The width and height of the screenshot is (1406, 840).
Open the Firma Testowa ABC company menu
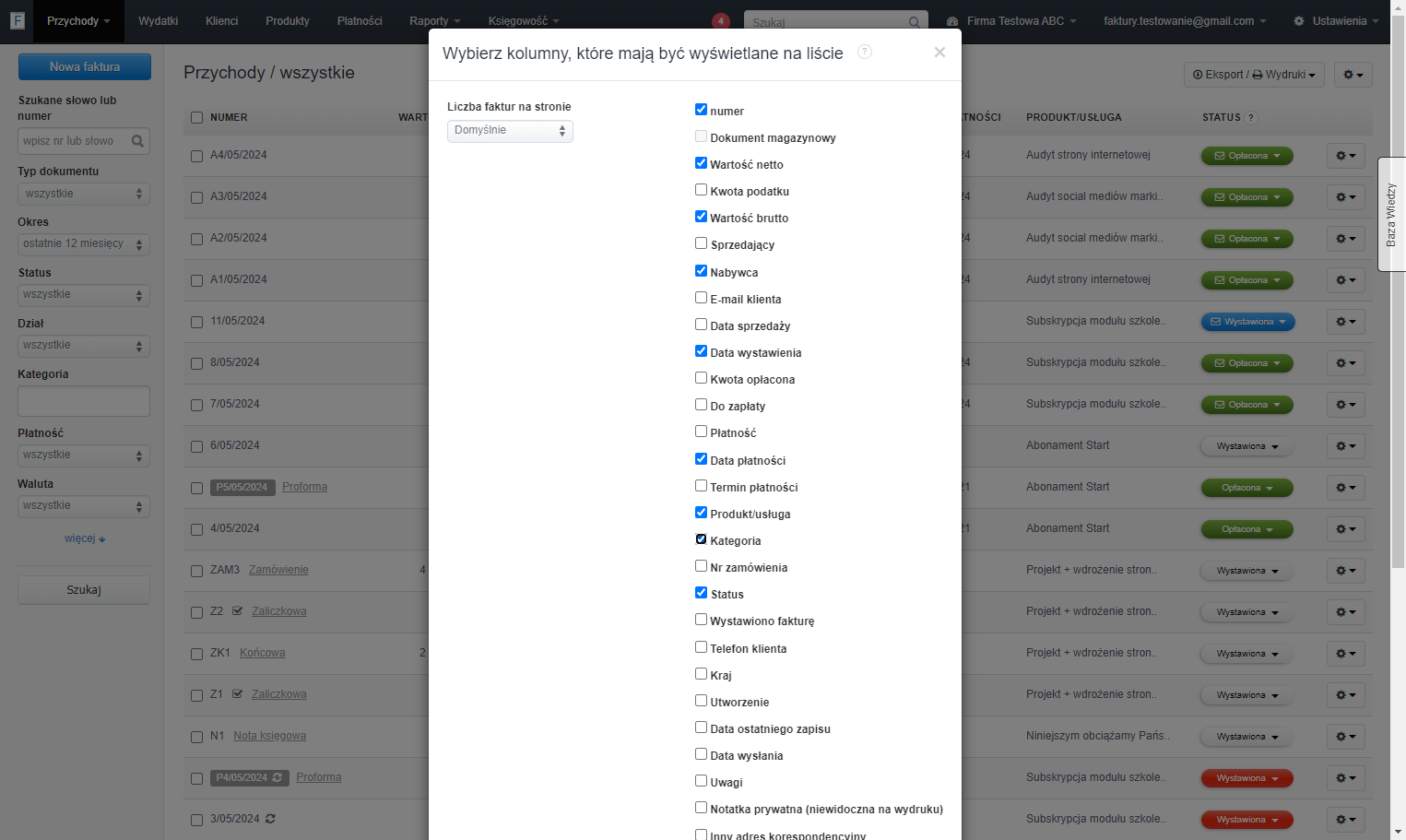(1011, 21)
